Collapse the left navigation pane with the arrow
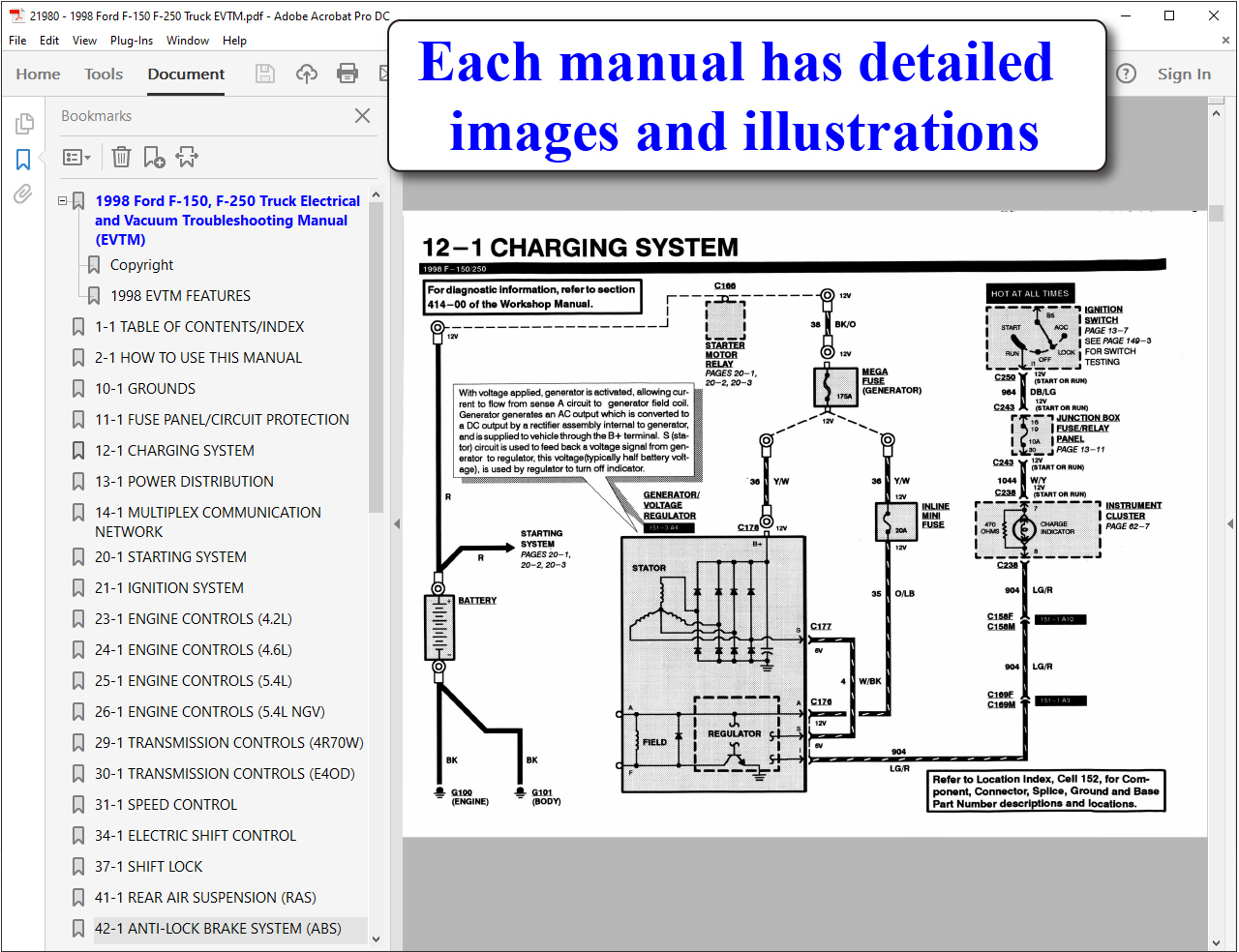This screenshot has height=952, width=1239. point(396,523)
